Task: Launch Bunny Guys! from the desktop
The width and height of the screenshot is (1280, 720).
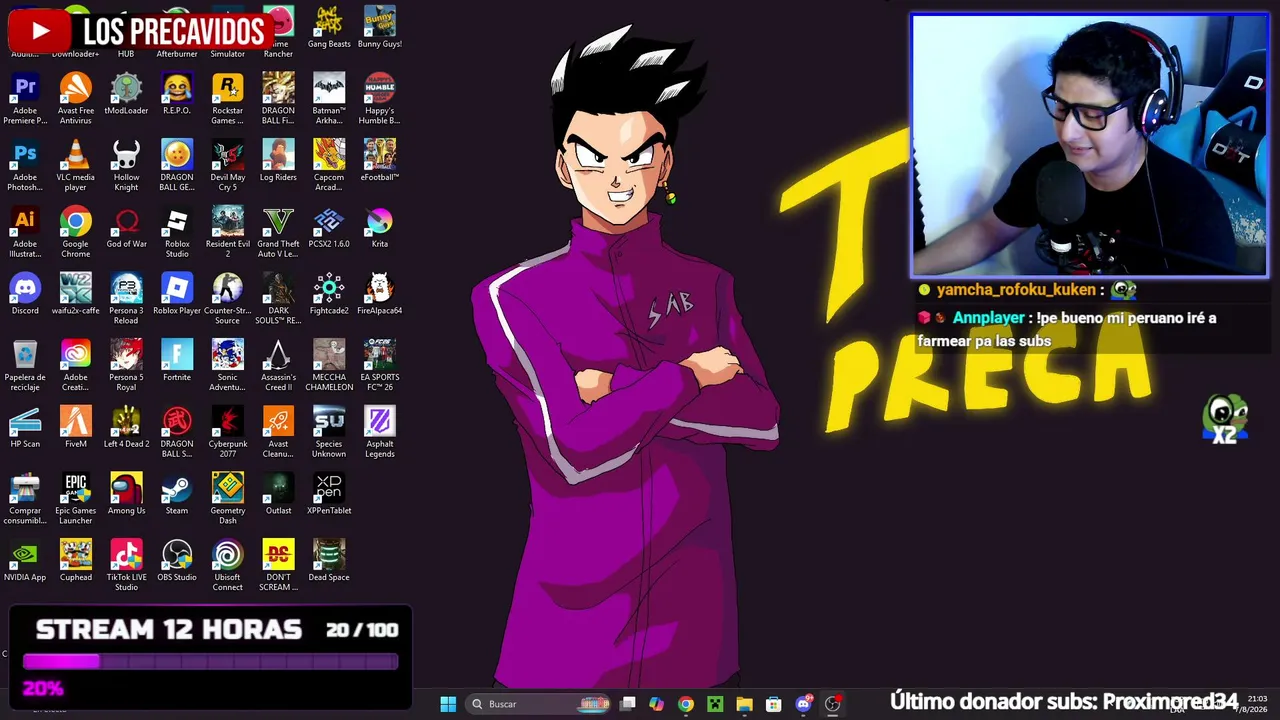Action: 380,27
